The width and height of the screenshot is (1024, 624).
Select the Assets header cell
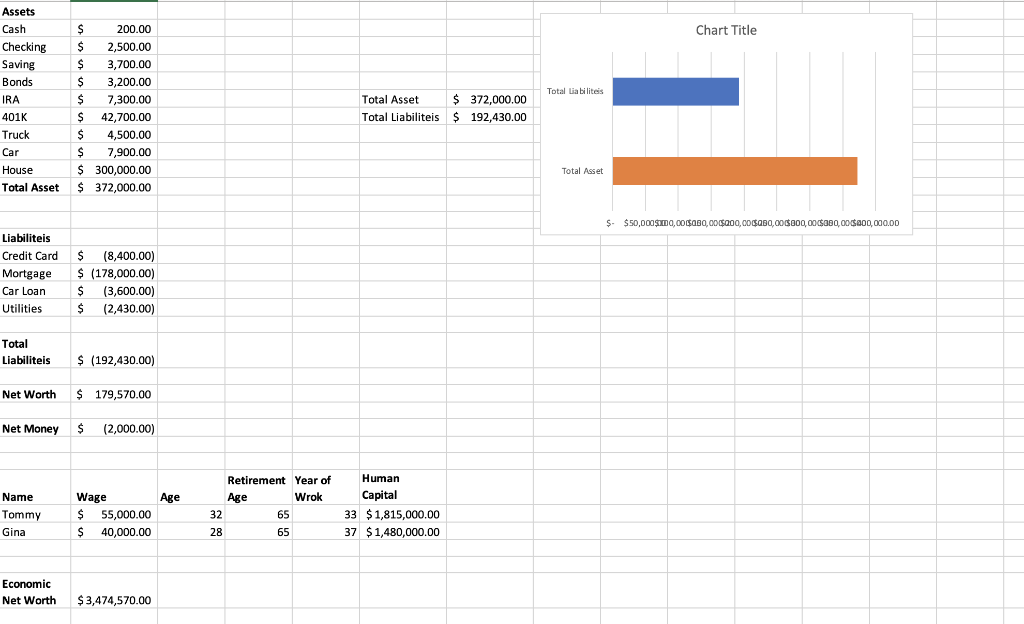35,11
